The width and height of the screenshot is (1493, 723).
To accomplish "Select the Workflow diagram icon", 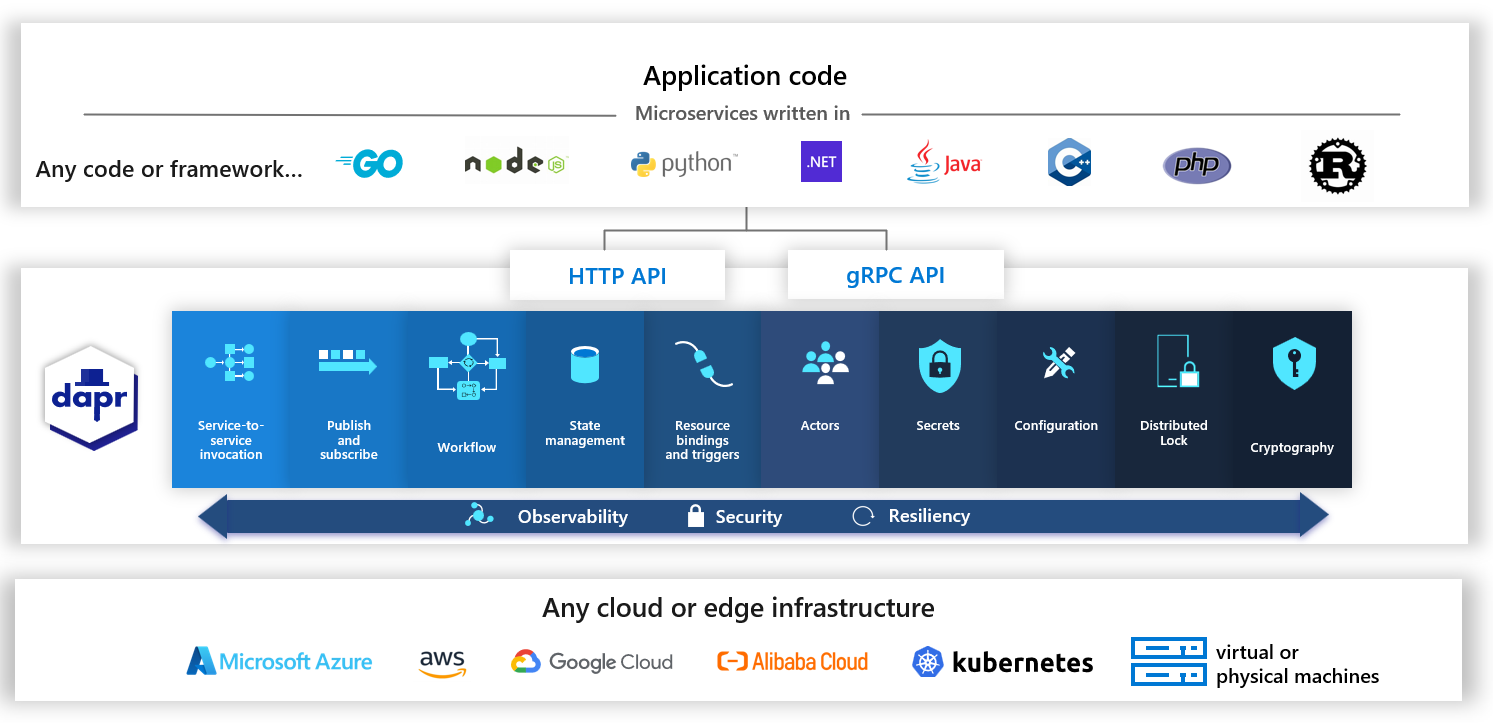I will click(x=467, y=366).
